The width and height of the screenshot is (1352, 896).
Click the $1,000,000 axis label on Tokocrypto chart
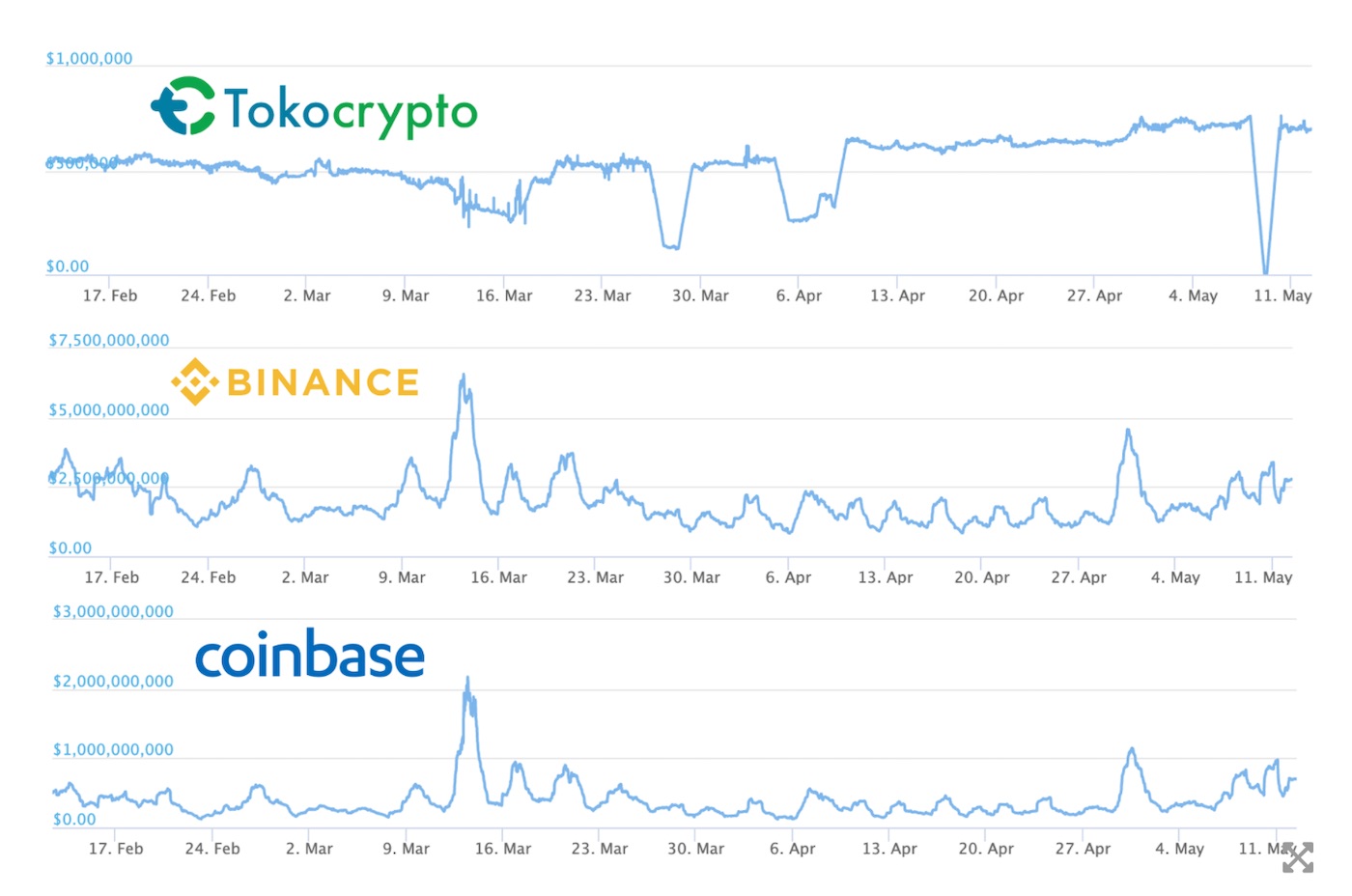pos(90,59)
